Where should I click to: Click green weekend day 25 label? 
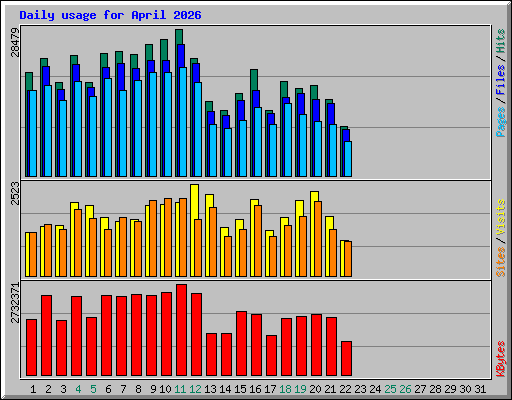[390, 389]
